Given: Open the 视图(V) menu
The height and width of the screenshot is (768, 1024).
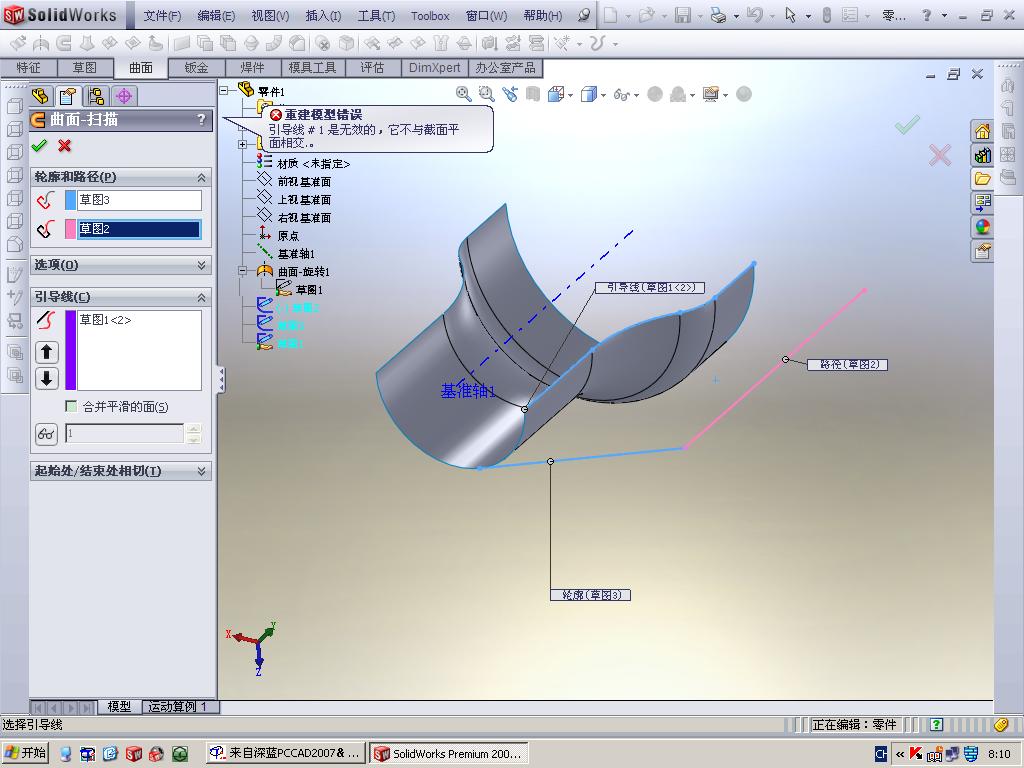Looking at the screenshot, I should (x=270, y=16).
